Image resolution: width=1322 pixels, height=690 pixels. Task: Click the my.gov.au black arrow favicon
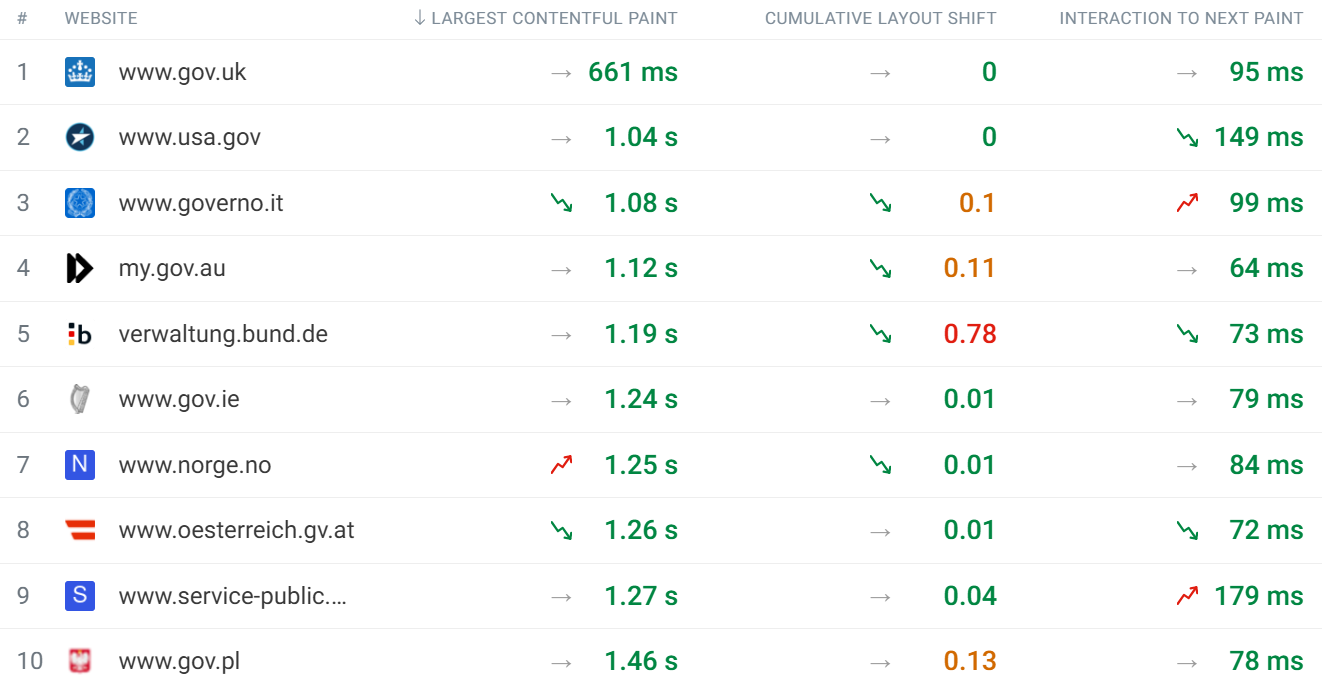click(x=80, y=268)
